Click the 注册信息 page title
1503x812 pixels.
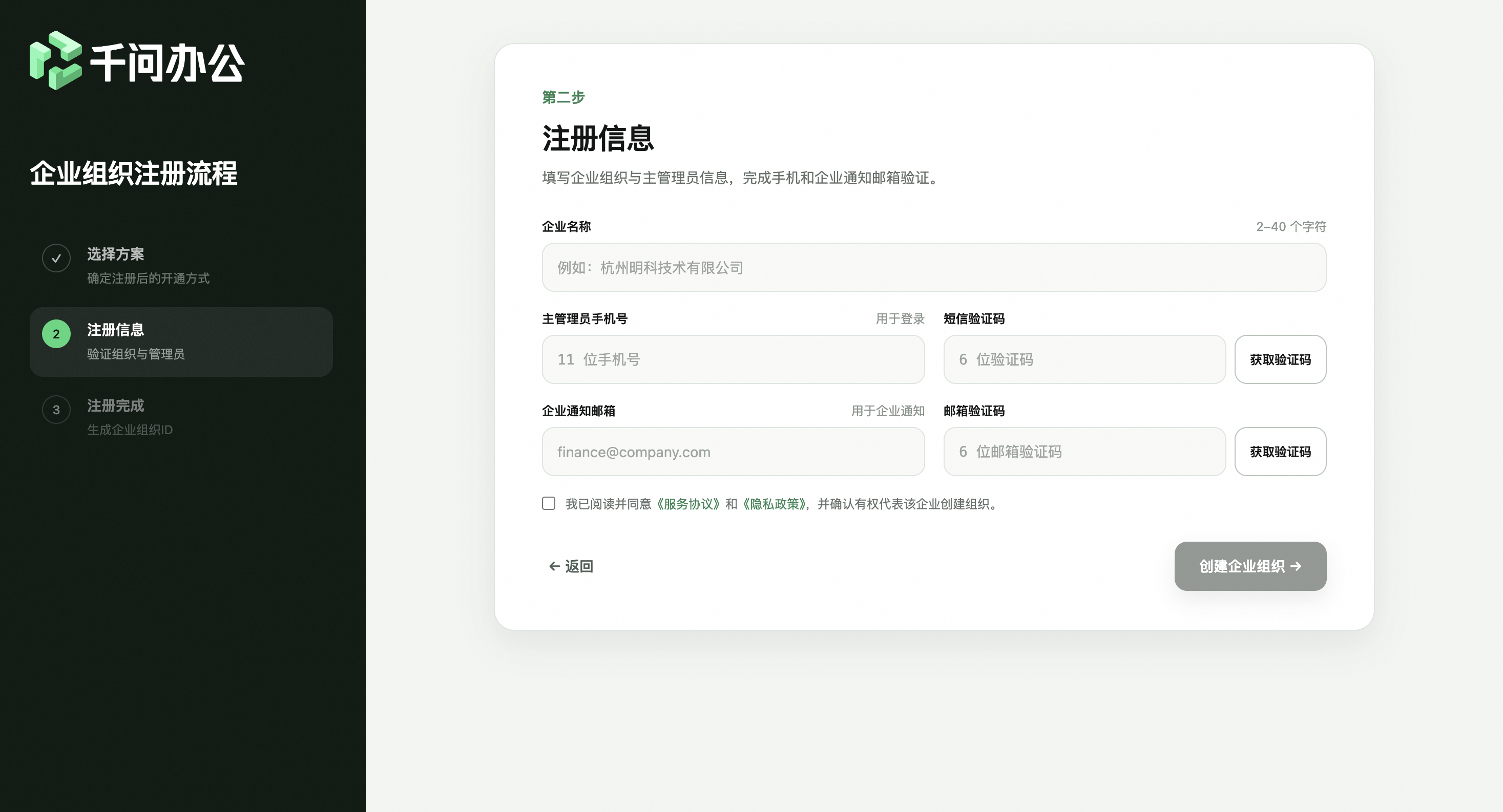(x=598, y=138)
